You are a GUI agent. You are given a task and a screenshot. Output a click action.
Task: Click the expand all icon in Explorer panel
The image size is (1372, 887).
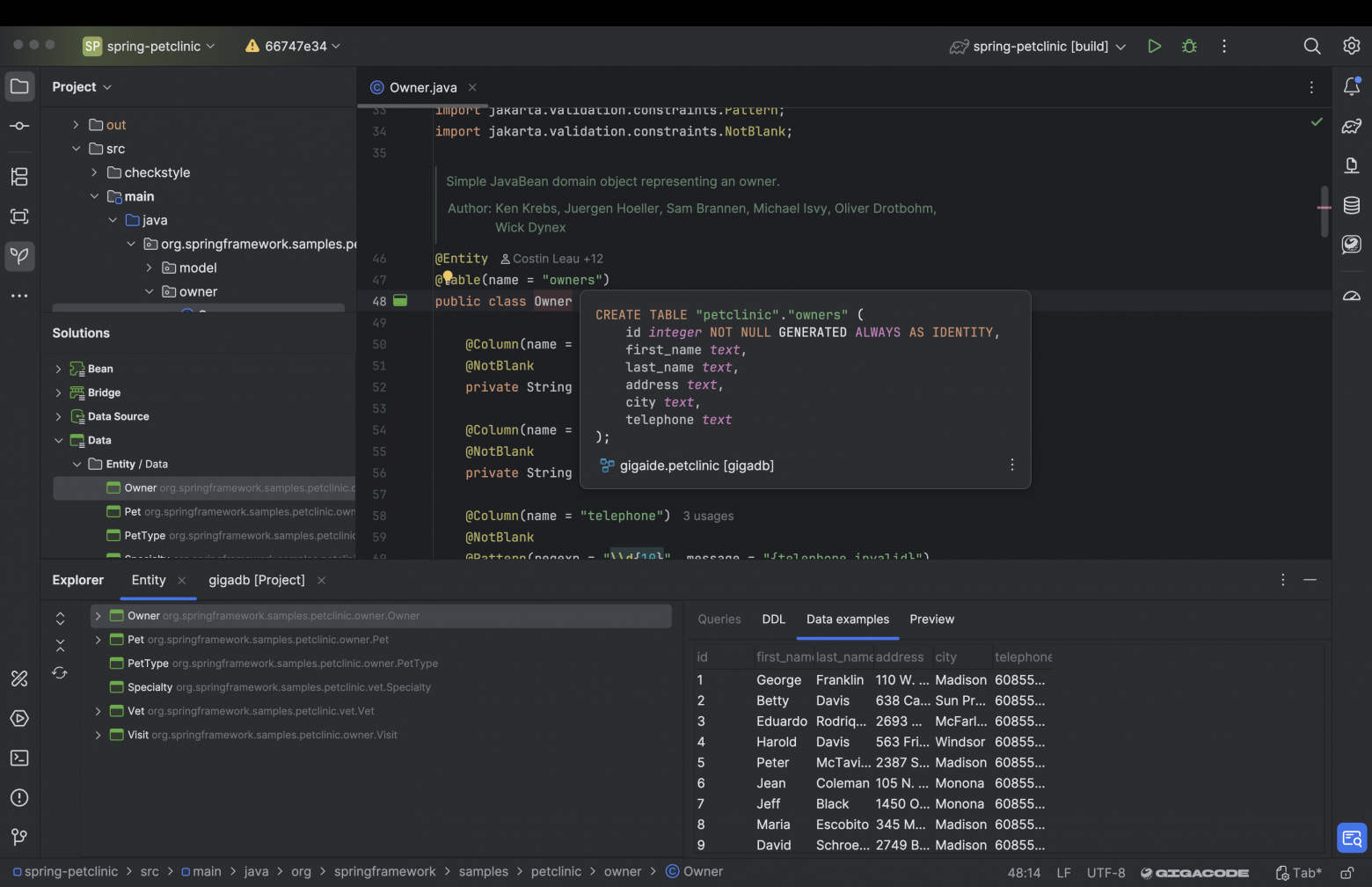pyautogui.click(x=60, y=619)
